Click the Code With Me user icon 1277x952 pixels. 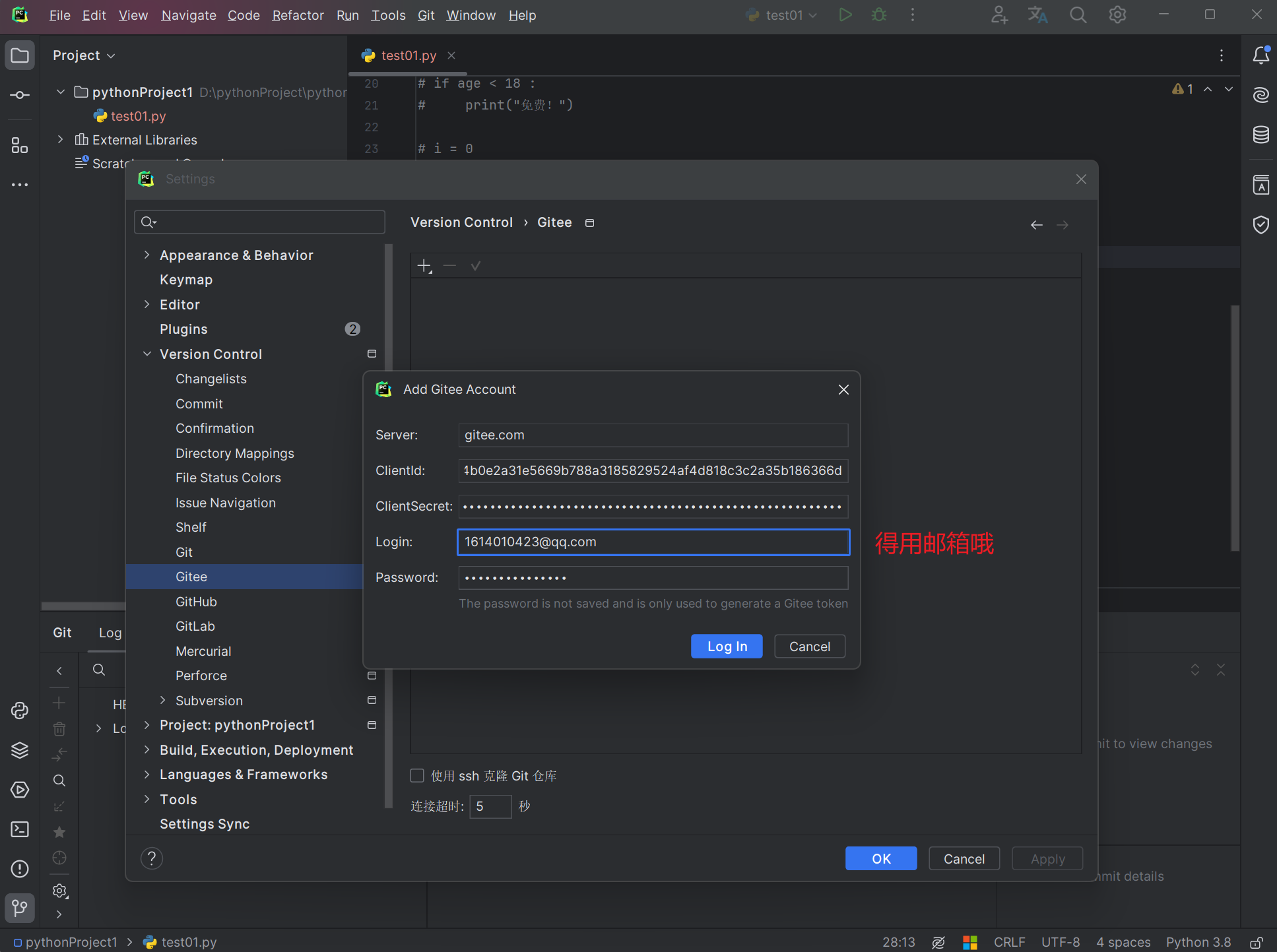(x=999, y=15)
